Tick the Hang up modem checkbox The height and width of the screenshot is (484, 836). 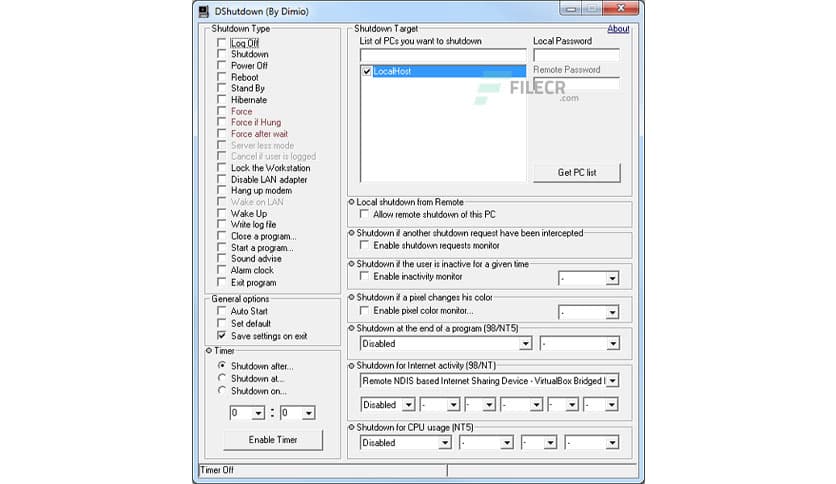222,190
